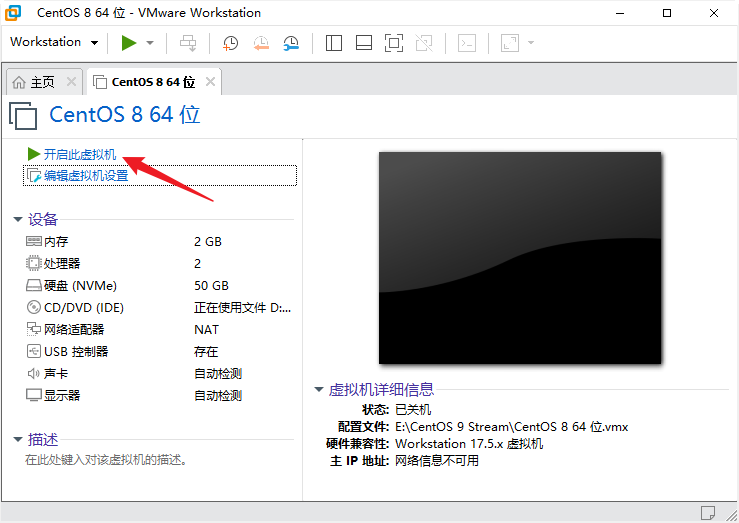
Task: Collapse the 设备 section
Action: [x=18, y=220]
